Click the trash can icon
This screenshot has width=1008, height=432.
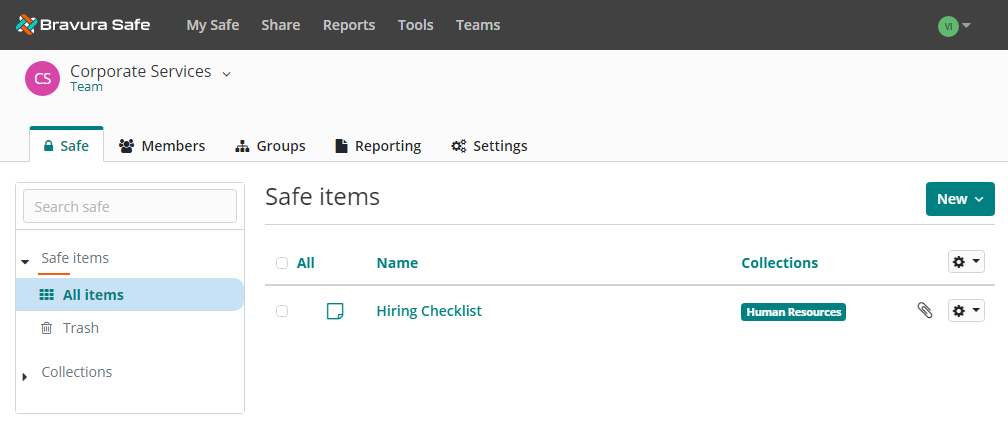coord(47,328)
